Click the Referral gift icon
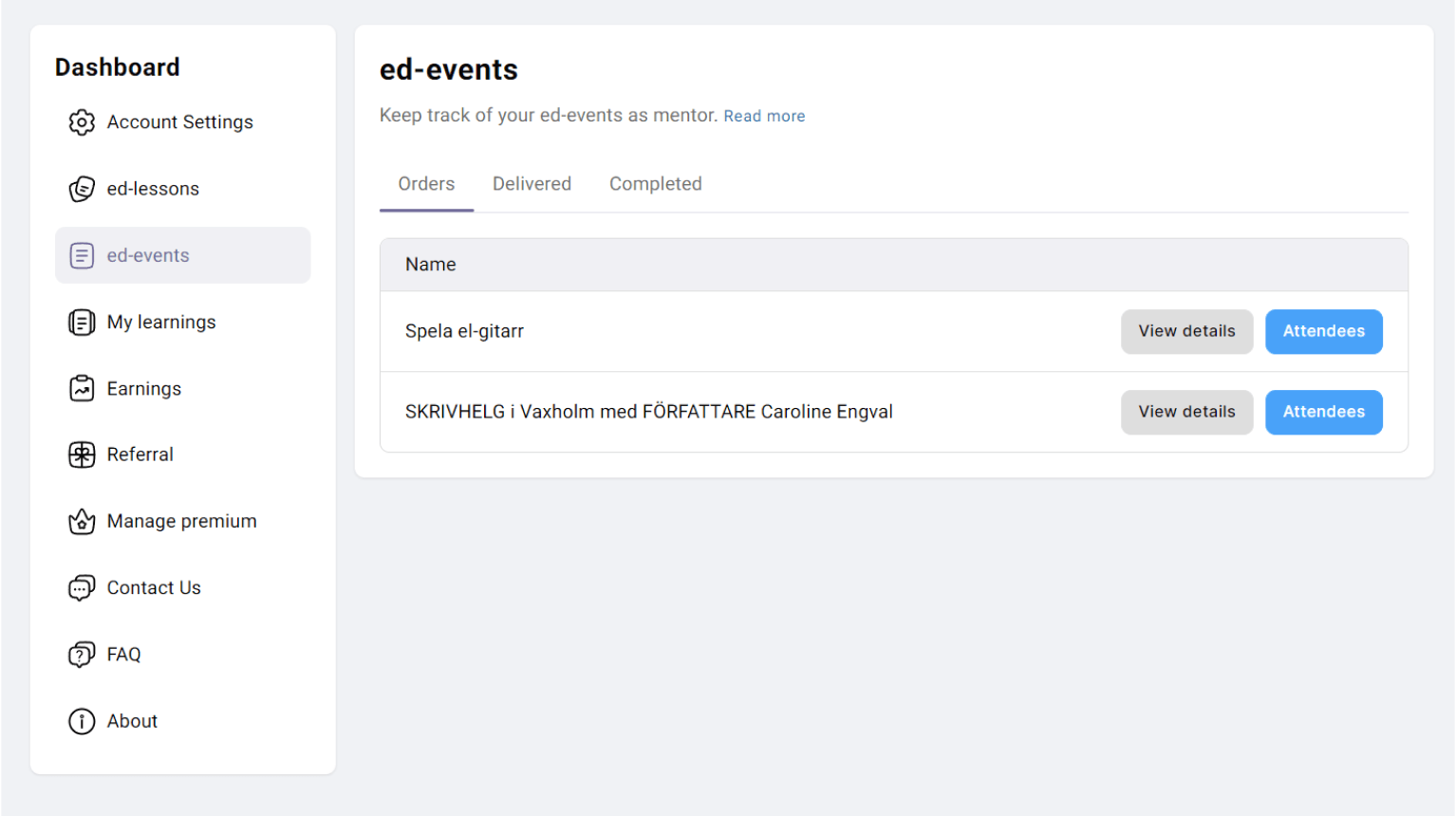1456x816 pixels. coord(82,455)
